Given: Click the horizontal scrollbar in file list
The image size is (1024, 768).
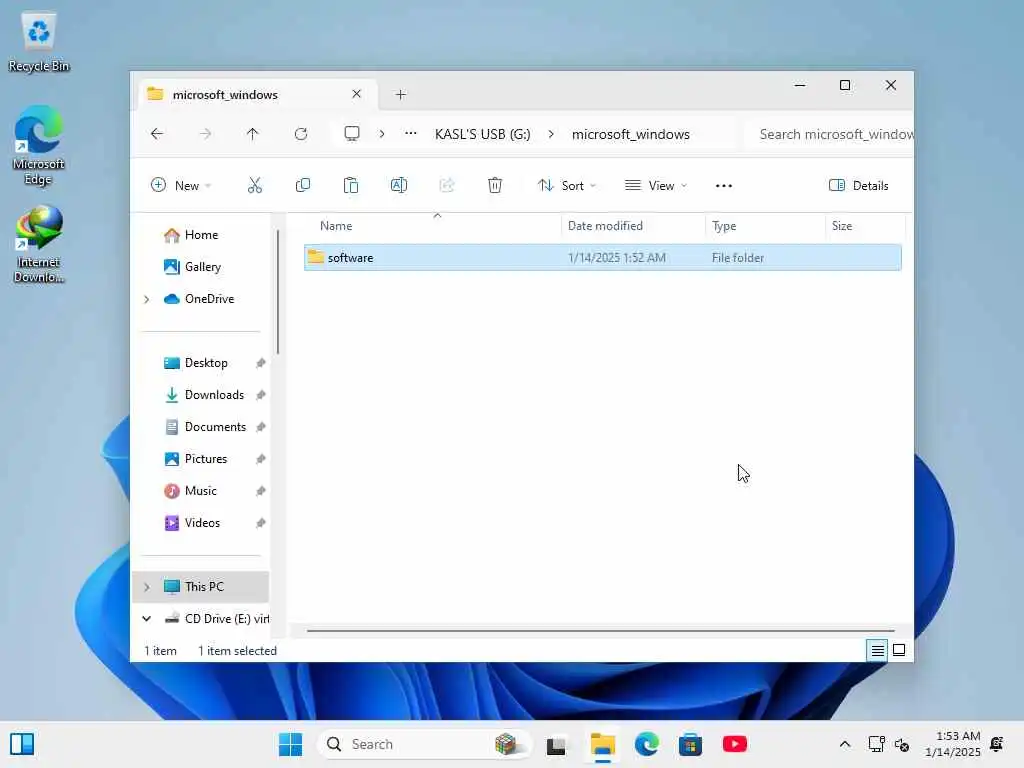Looking at the screenshot, I should tap(600, 631).
